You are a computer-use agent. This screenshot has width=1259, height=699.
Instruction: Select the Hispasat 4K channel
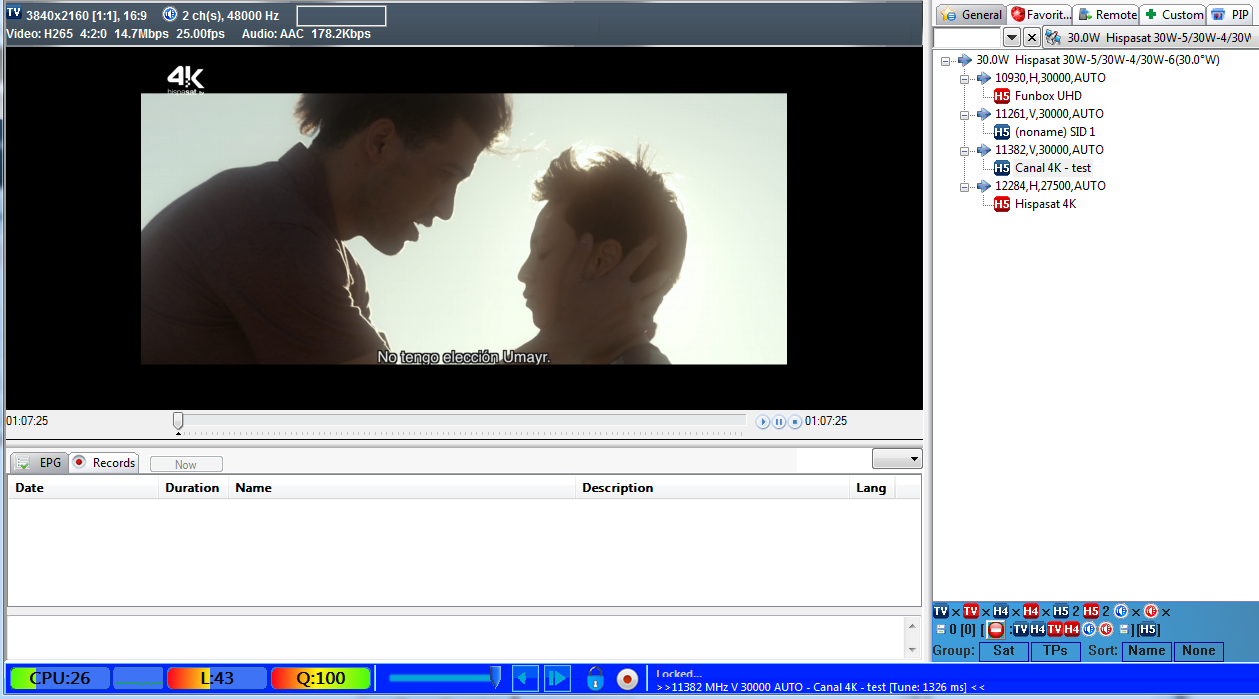[1045, 204]
